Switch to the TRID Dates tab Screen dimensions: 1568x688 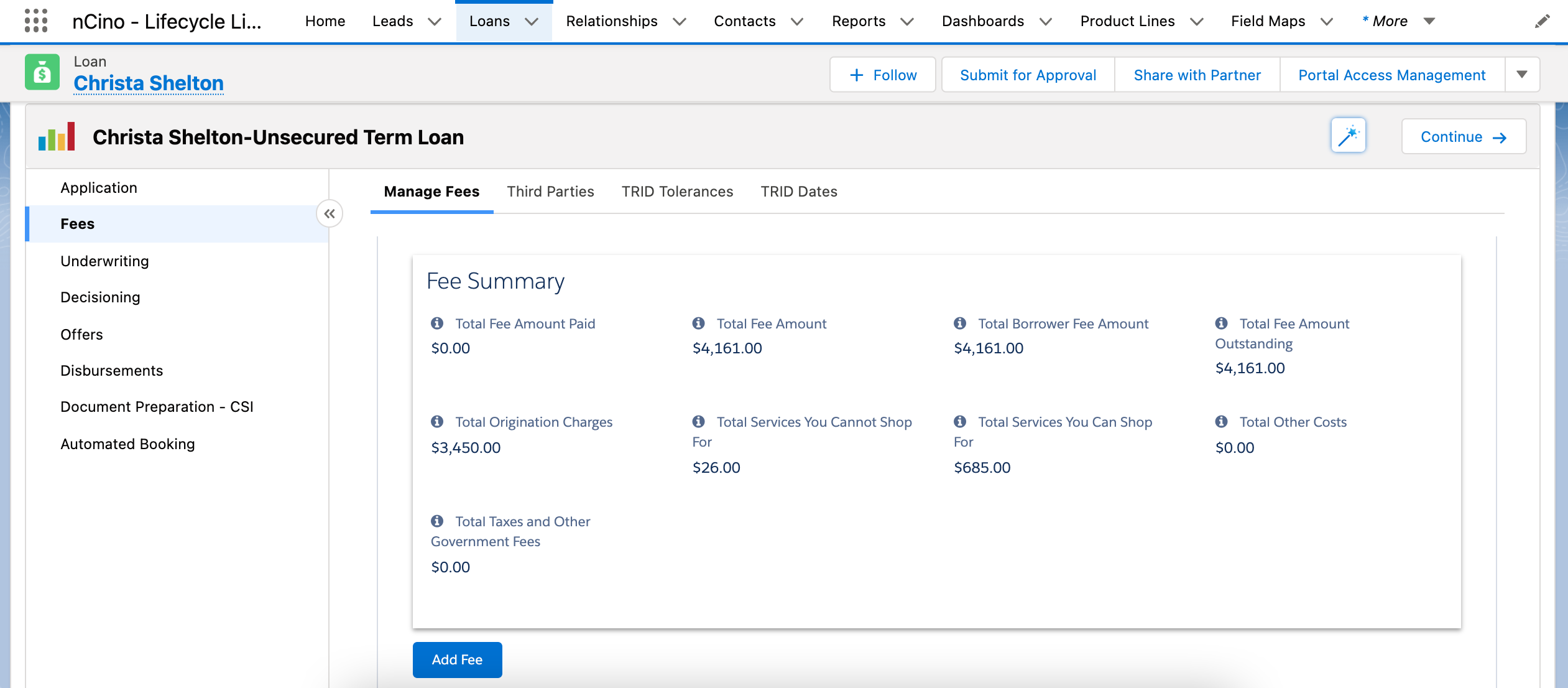pos(799,192)
